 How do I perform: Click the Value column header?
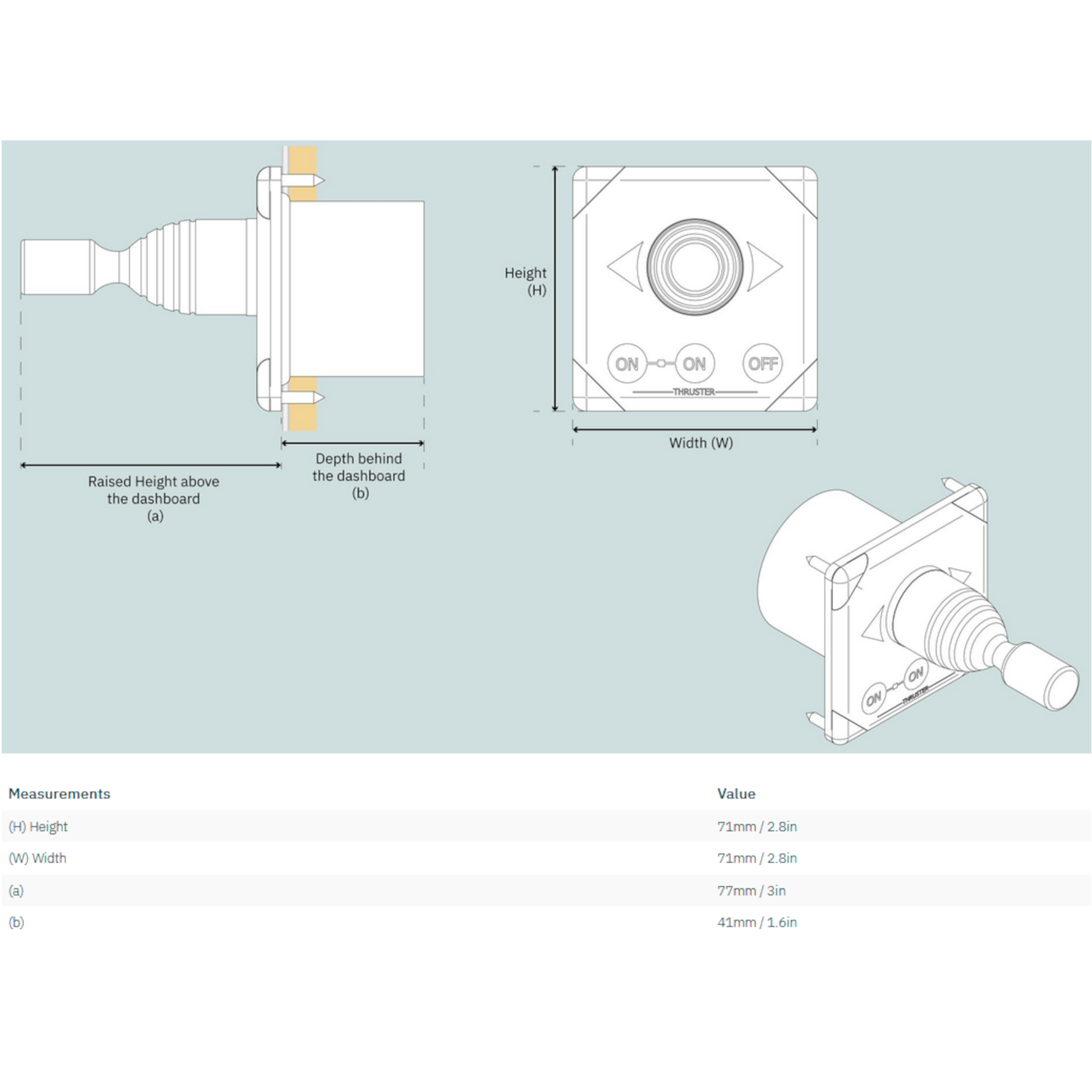(736, 793)
